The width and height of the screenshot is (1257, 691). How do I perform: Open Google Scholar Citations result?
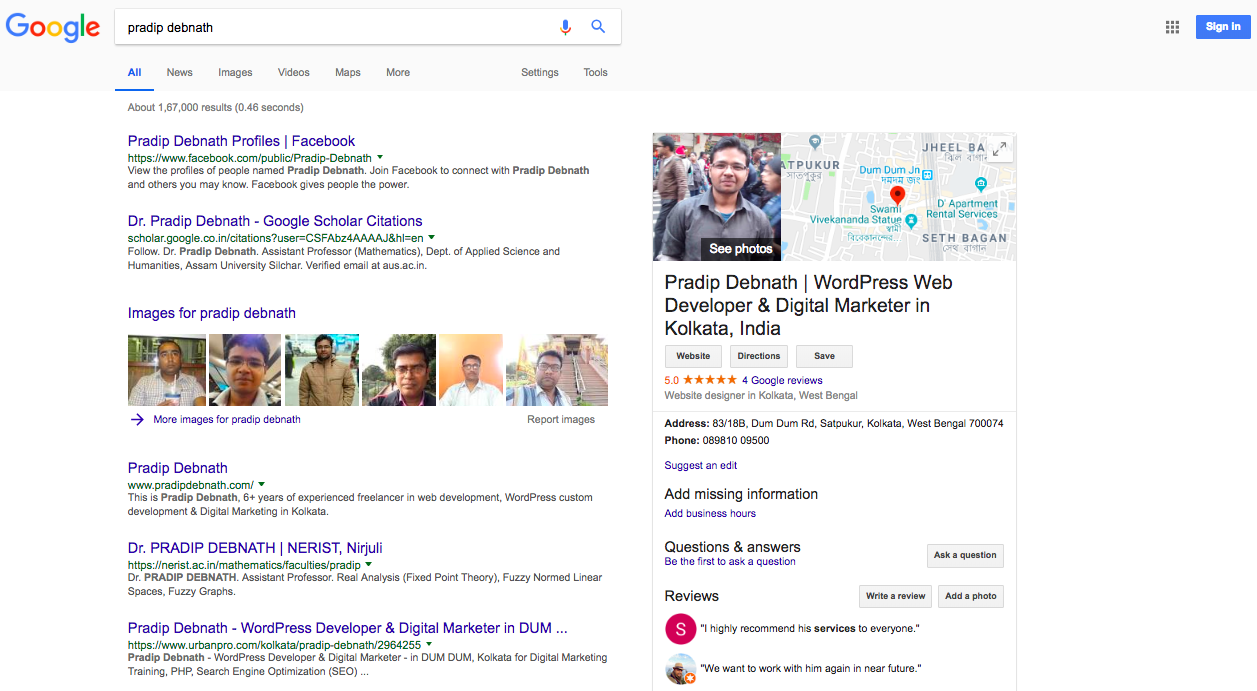pyautogui.click(x=275, y=221)
